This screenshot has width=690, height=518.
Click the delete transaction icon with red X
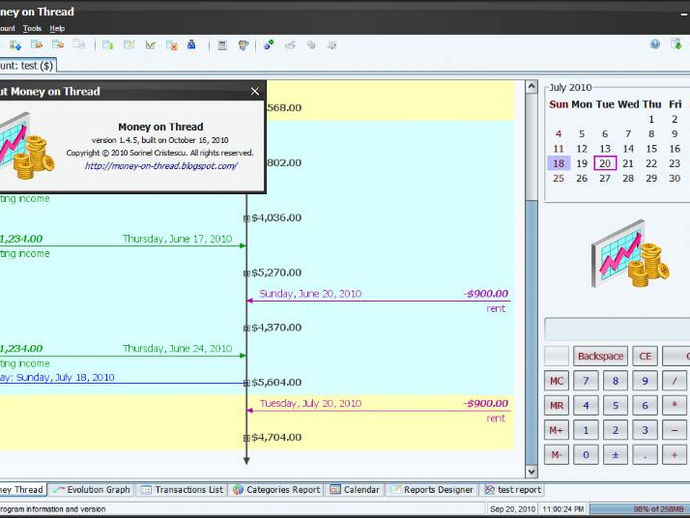point(172,45)
